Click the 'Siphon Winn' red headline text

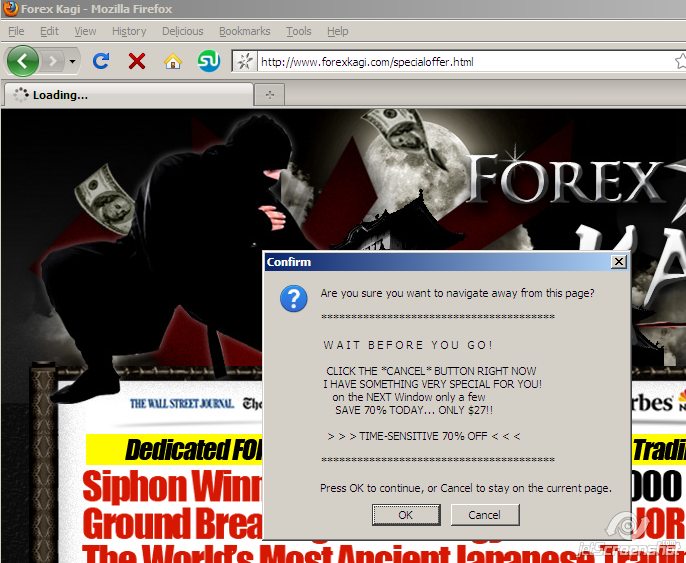pyautogui.click(x=172, y=486)
